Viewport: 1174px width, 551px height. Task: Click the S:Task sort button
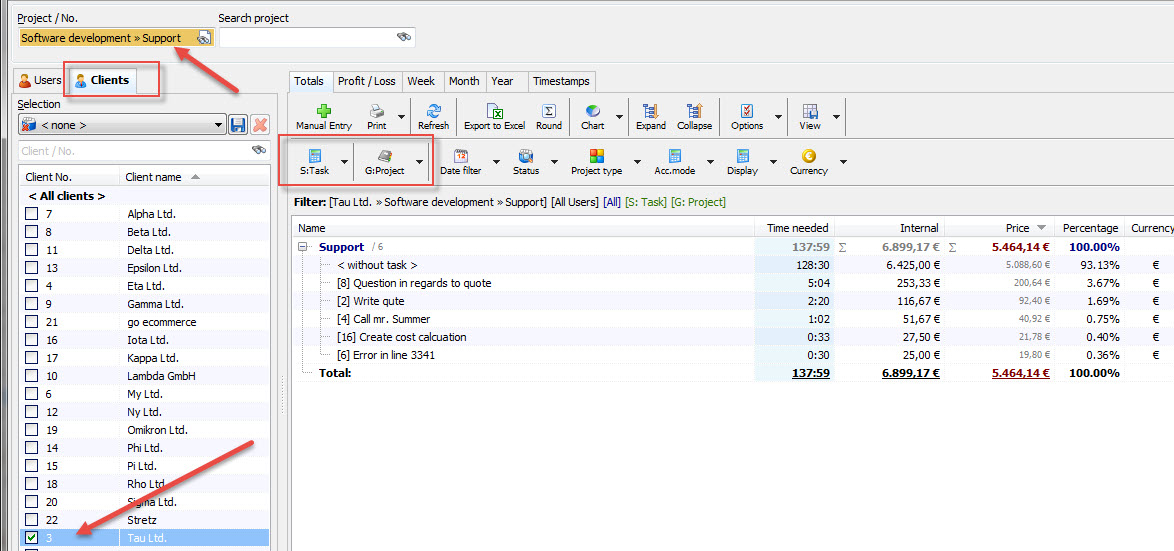314,161
